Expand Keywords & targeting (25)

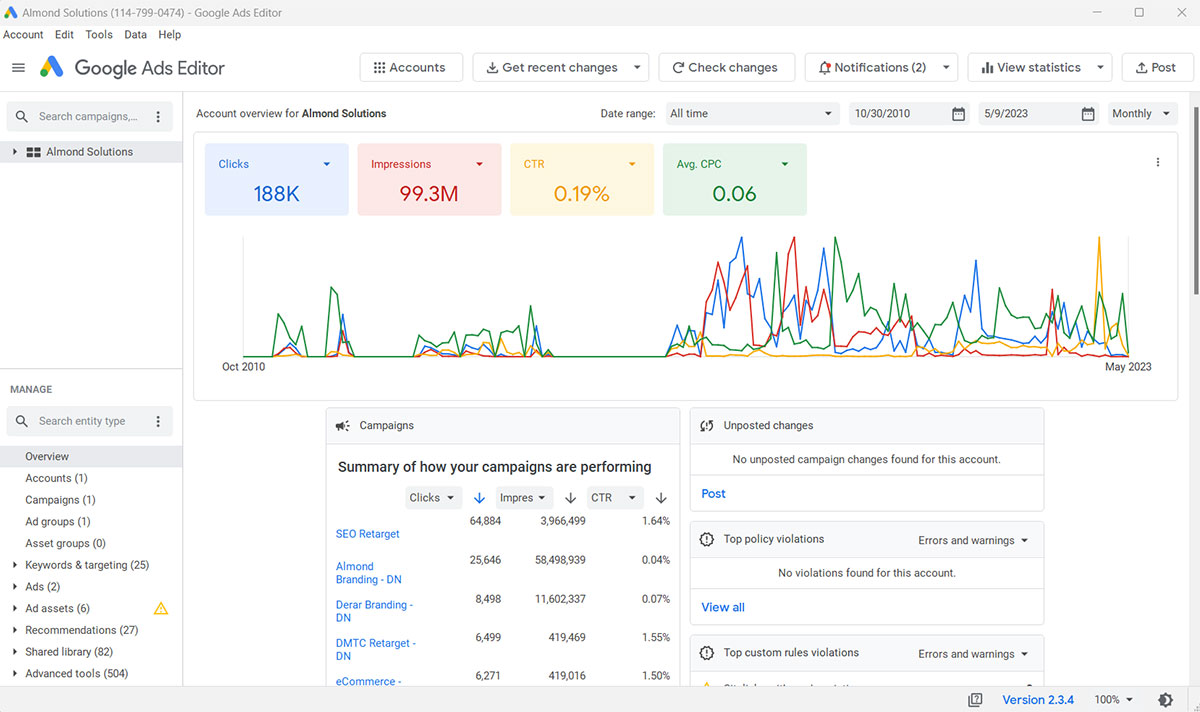(14, 565)
